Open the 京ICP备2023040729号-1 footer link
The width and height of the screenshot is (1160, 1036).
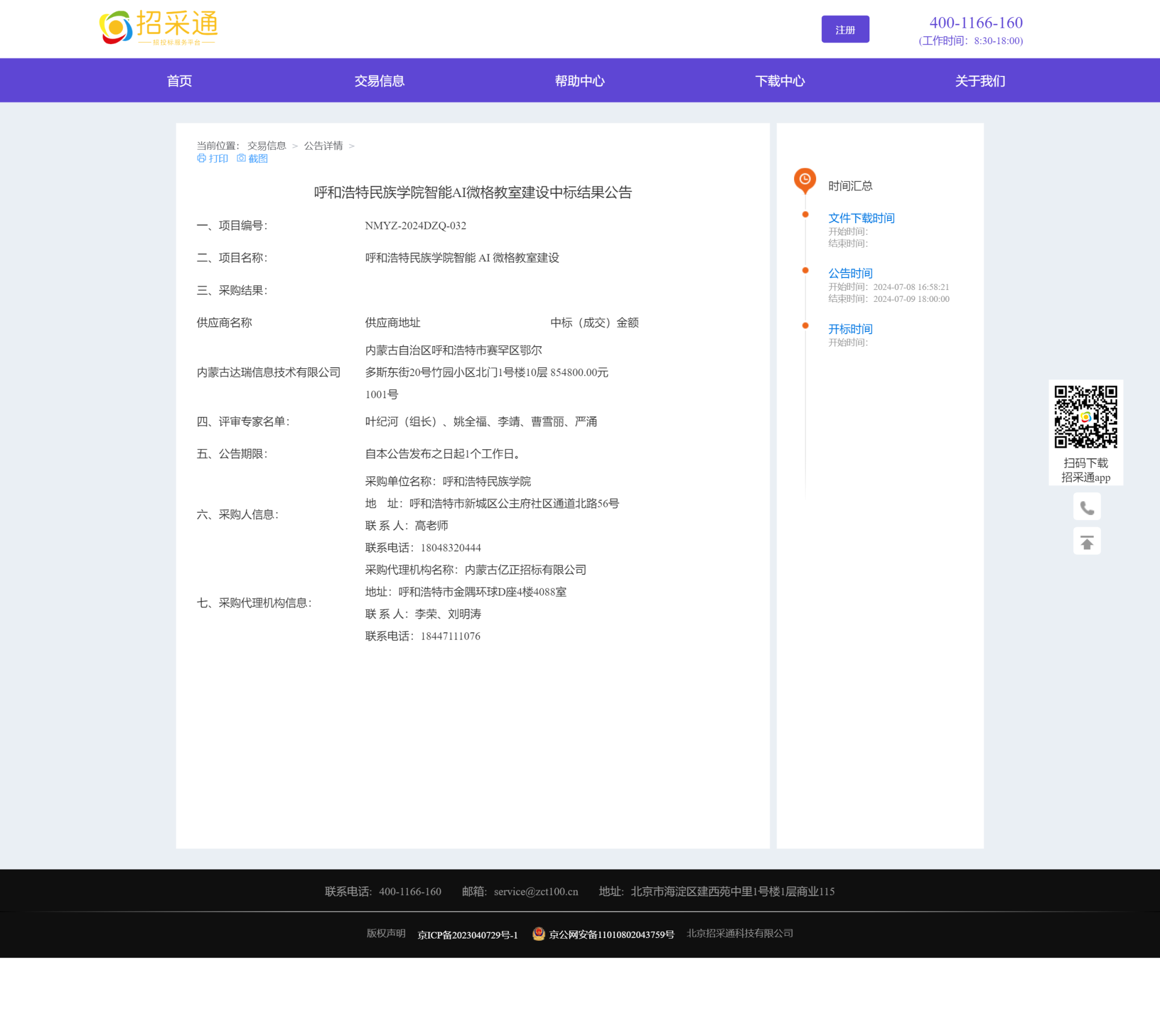(467, 935)
